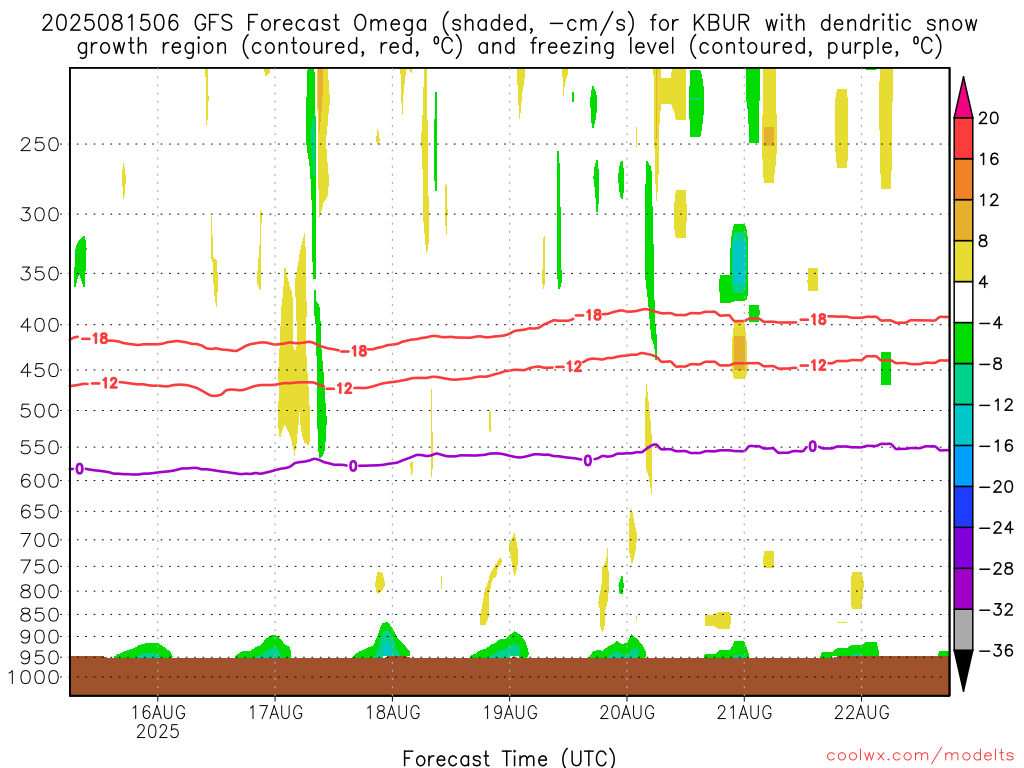Click the 900 pressure level label
Image resolution: width=1024 pixels, height=768 pixels.
click(40, 637)
